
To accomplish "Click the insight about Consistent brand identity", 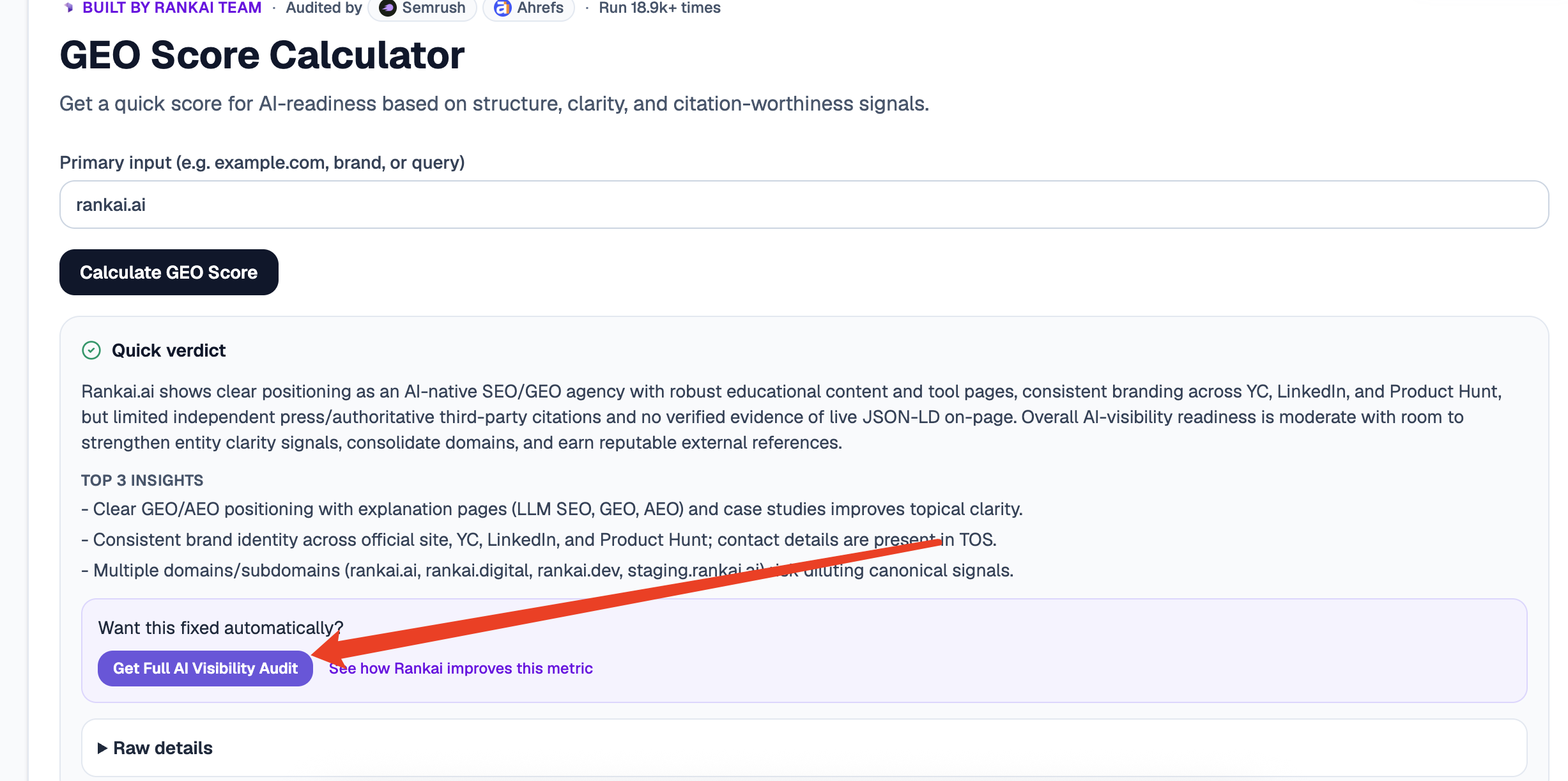I will pyautogui.click(x=539, y=539).
